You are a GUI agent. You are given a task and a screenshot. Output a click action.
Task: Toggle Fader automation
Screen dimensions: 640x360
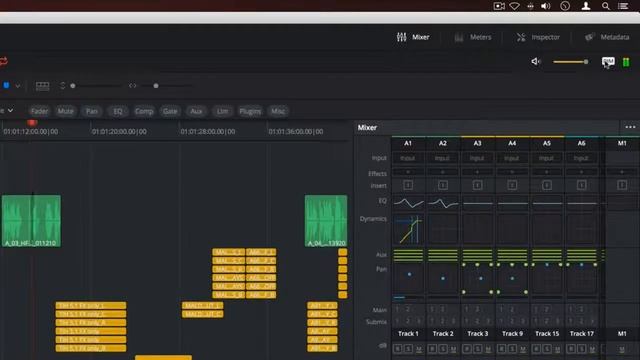click(39, 111)
